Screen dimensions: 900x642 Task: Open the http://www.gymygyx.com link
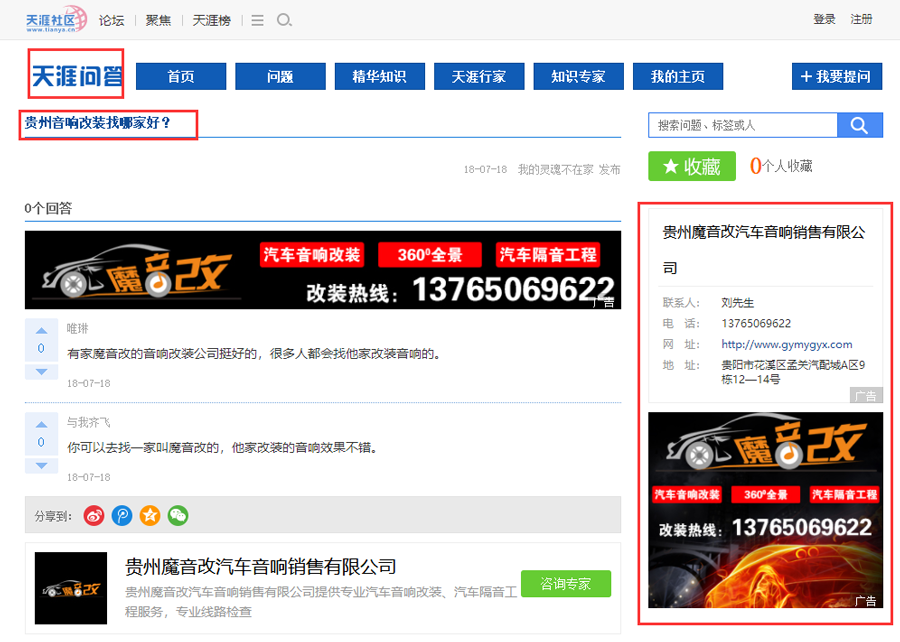click(786, 344)
